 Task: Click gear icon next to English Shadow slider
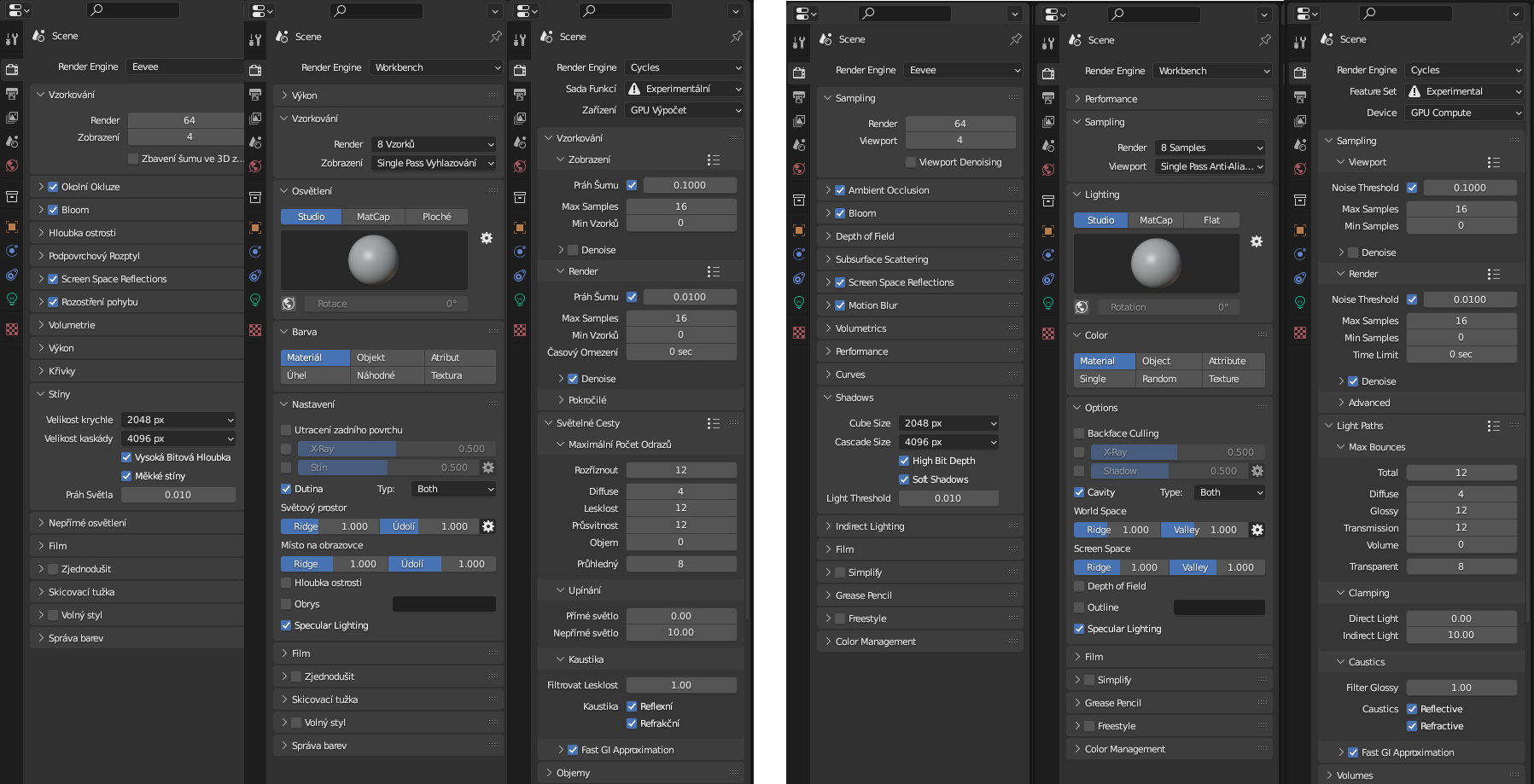1257,471
